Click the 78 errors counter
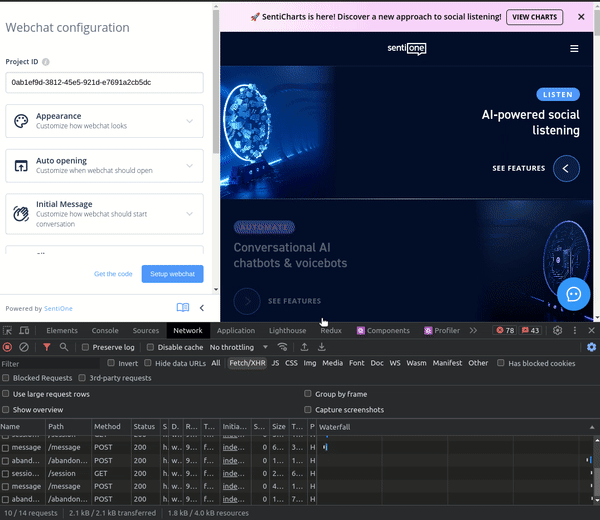 point(505,330)
